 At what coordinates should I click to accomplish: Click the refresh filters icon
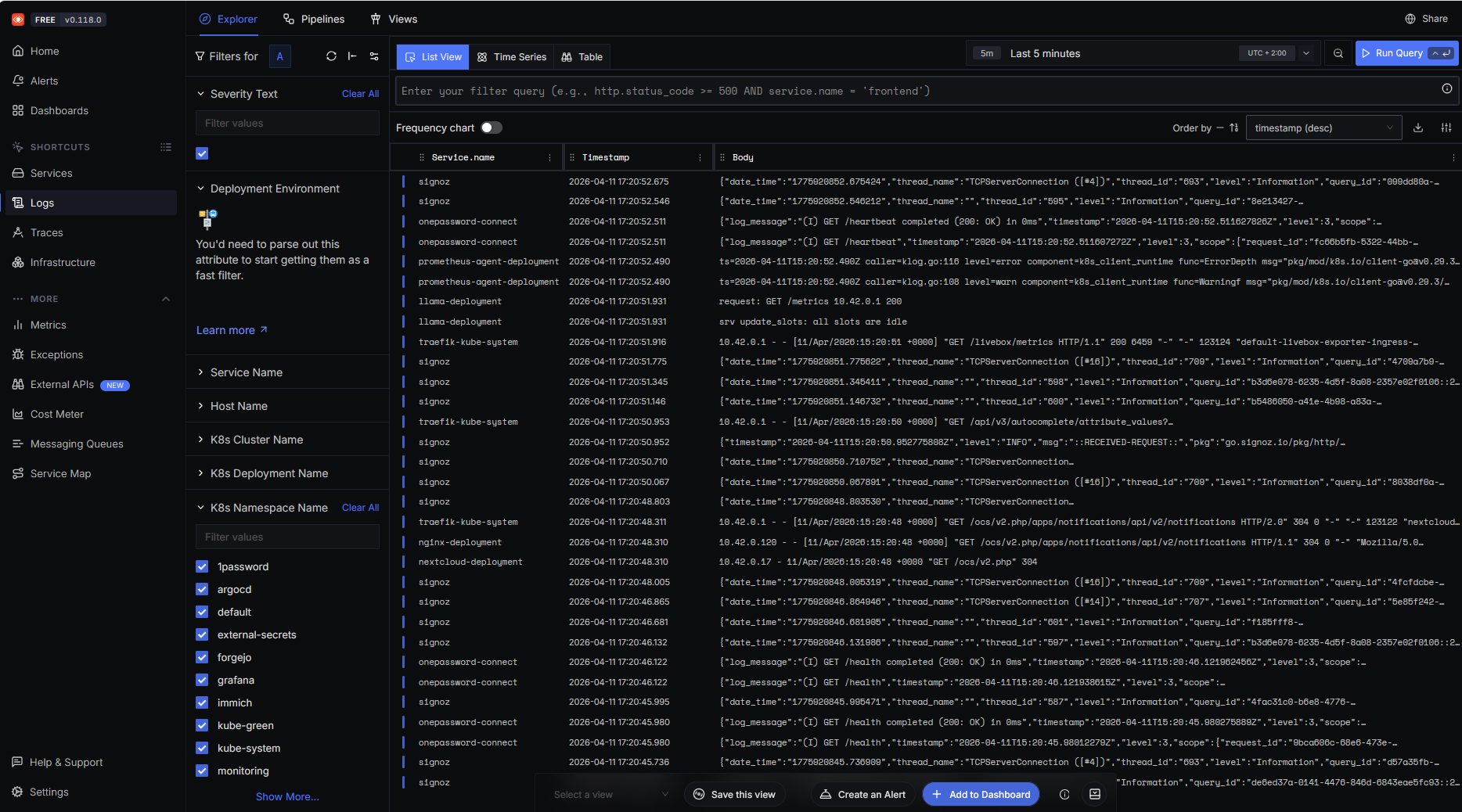point(331,56)
